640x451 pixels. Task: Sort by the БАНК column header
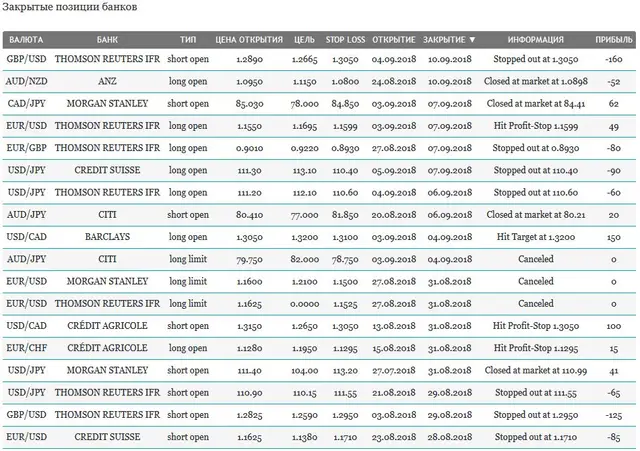point(107,40)
